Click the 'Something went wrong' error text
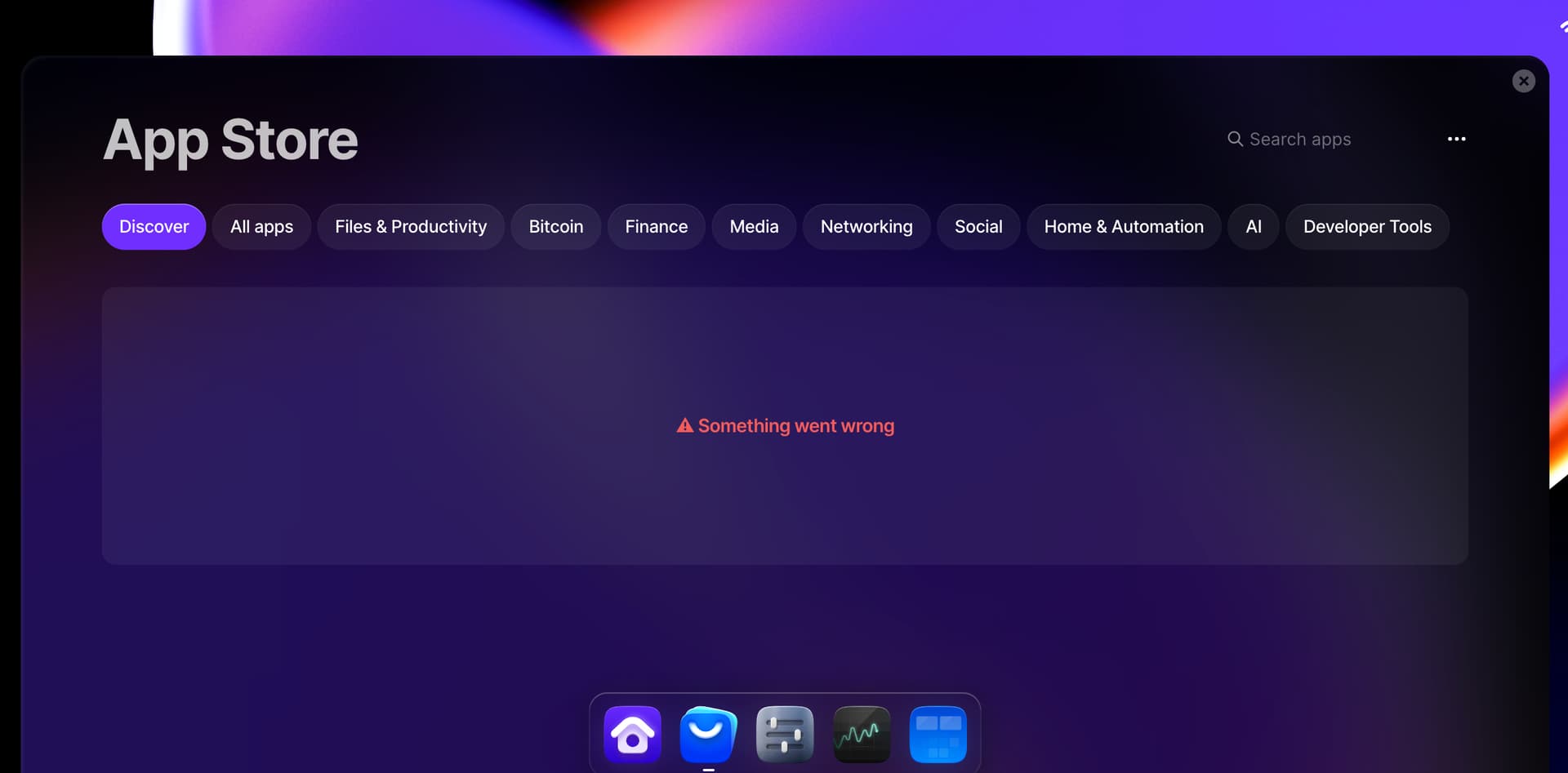Screen dimensions: 1568x773 point(796,426)
